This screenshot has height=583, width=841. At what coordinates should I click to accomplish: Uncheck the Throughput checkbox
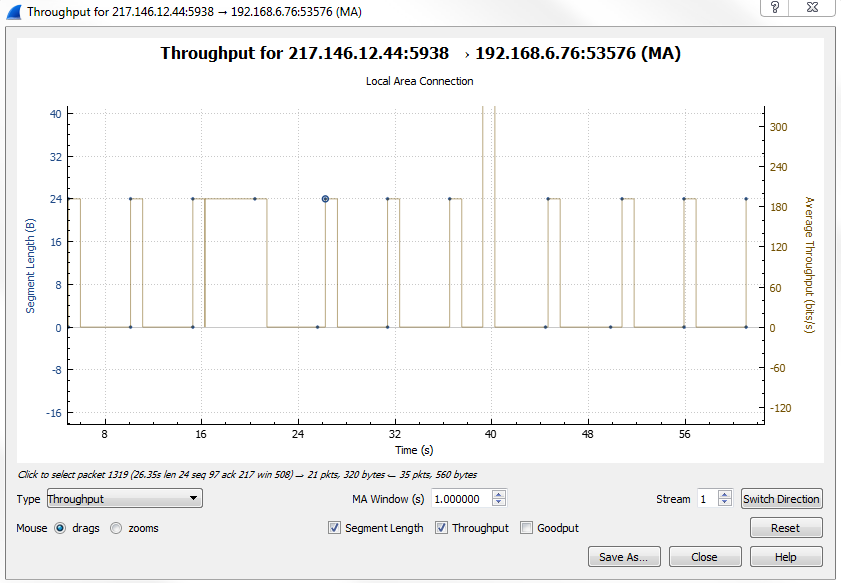[x=441, y=528]
